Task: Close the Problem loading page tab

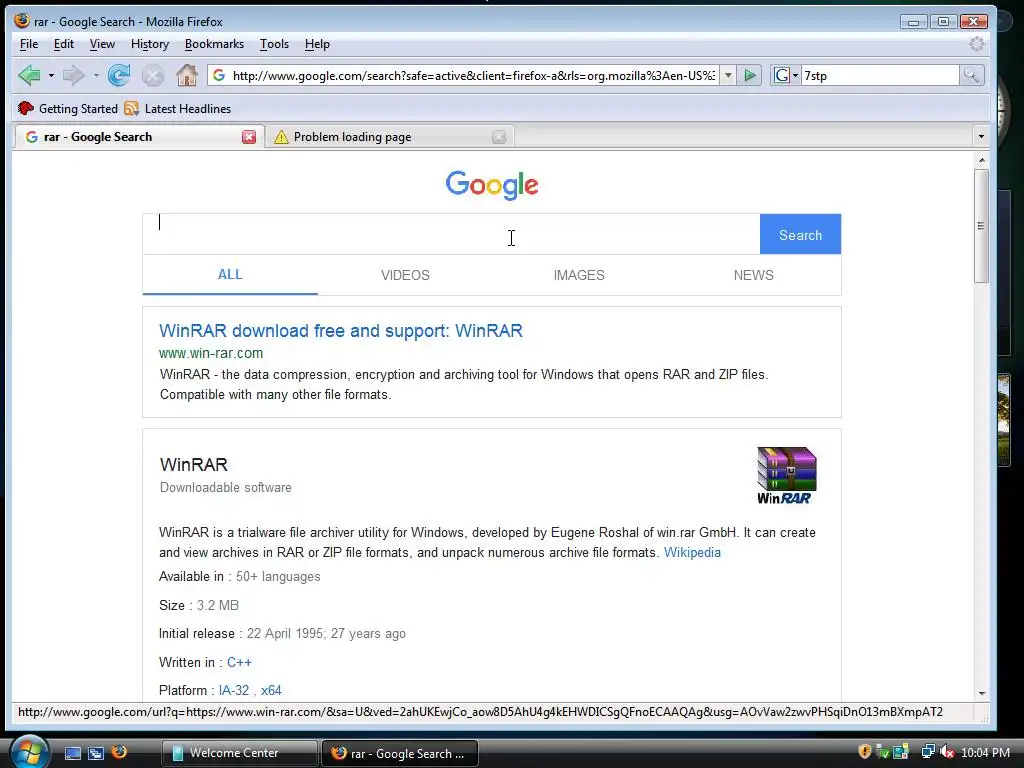Action: [499, 136]
